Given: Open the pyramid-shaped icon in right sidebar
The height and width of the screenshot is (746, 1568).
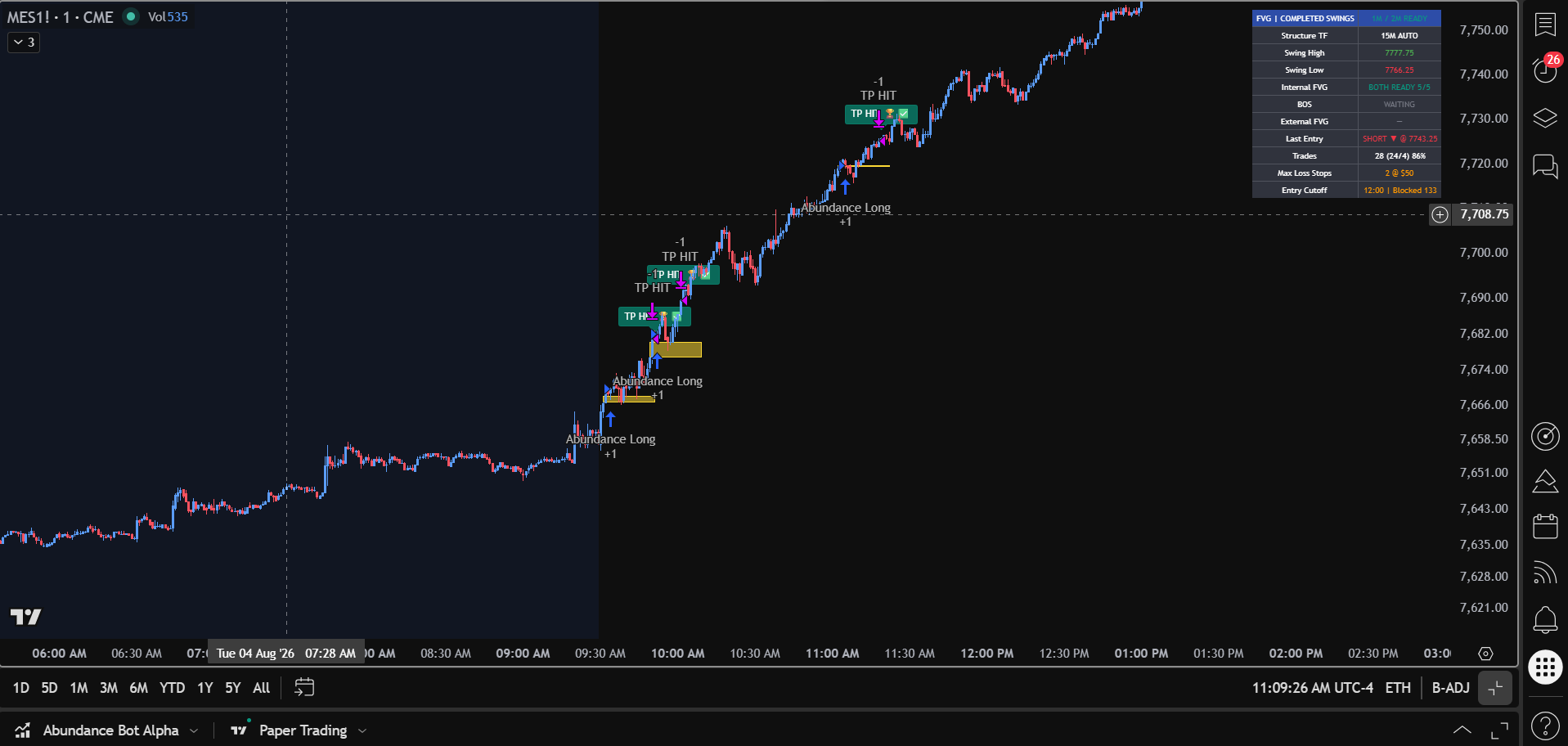Looking at the screenshot, I should click(1545, 481).
